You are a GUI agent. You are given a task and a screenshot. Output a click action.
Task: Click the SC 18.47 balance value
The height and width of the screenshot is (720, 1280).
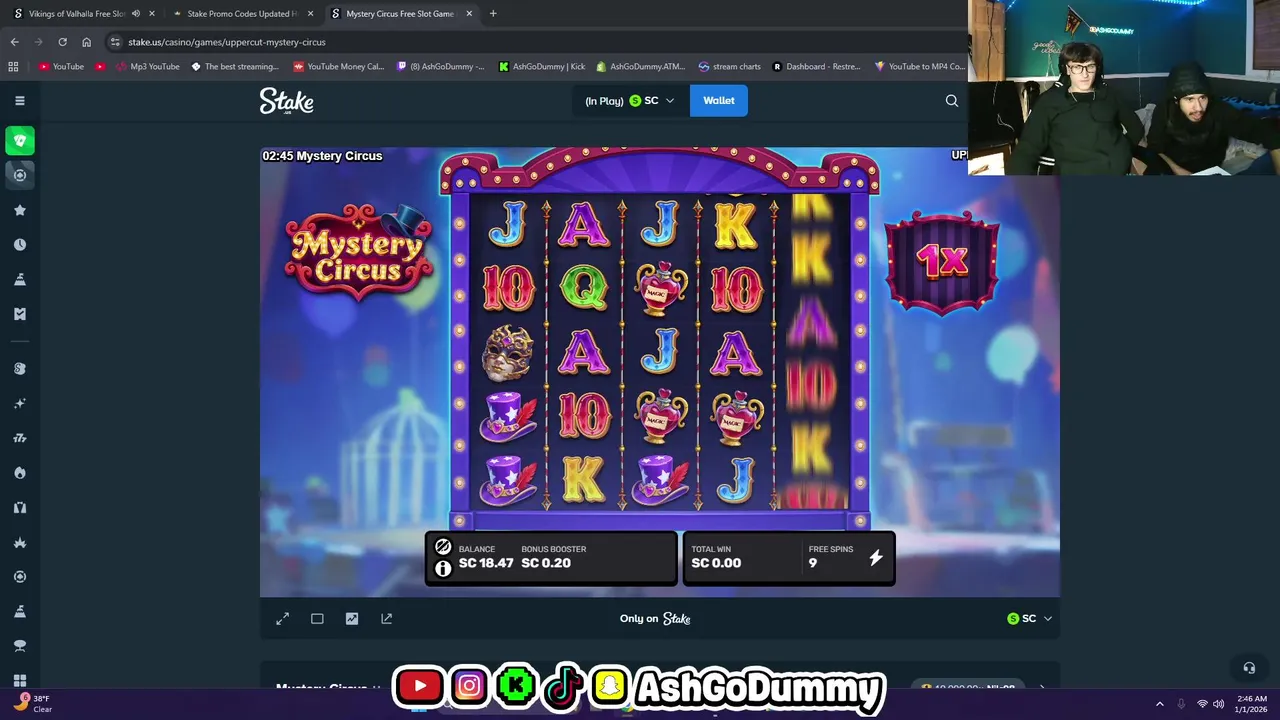point(486,563)
